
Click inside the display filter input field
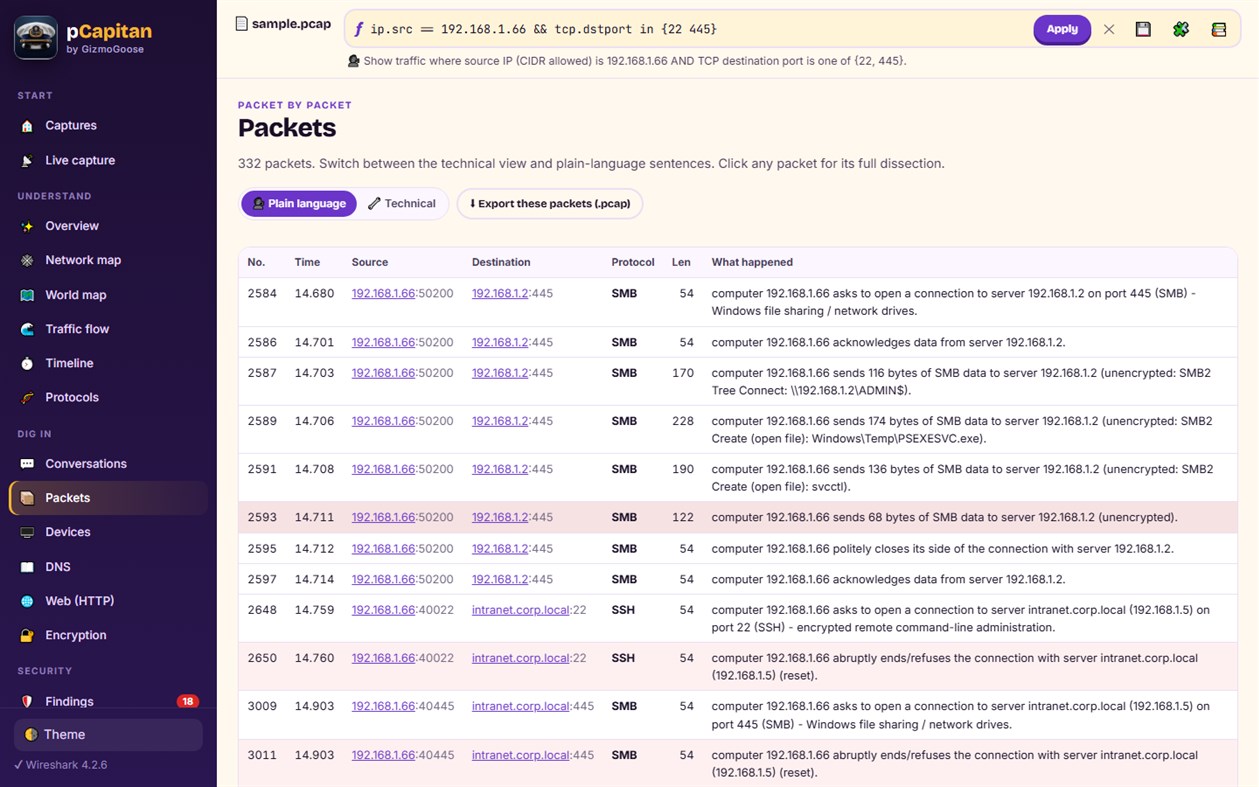(695, 30)
